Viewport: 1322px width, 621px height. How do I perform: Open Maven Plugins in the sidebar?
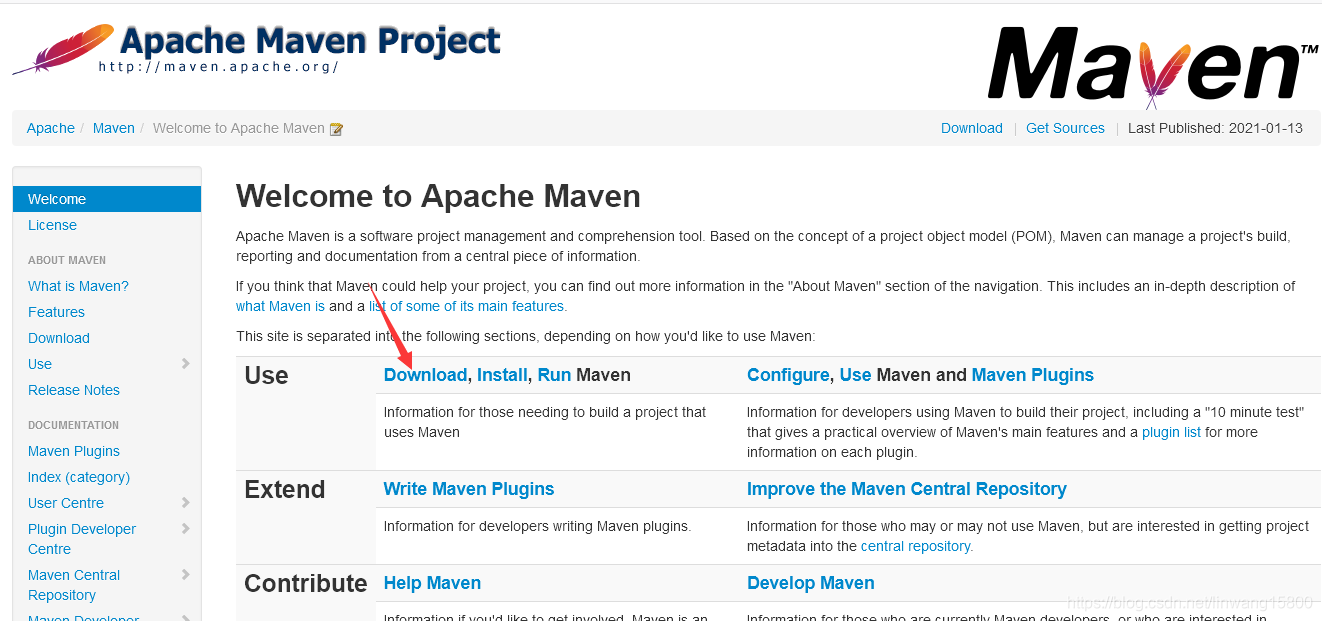click(x=74, y=451)
